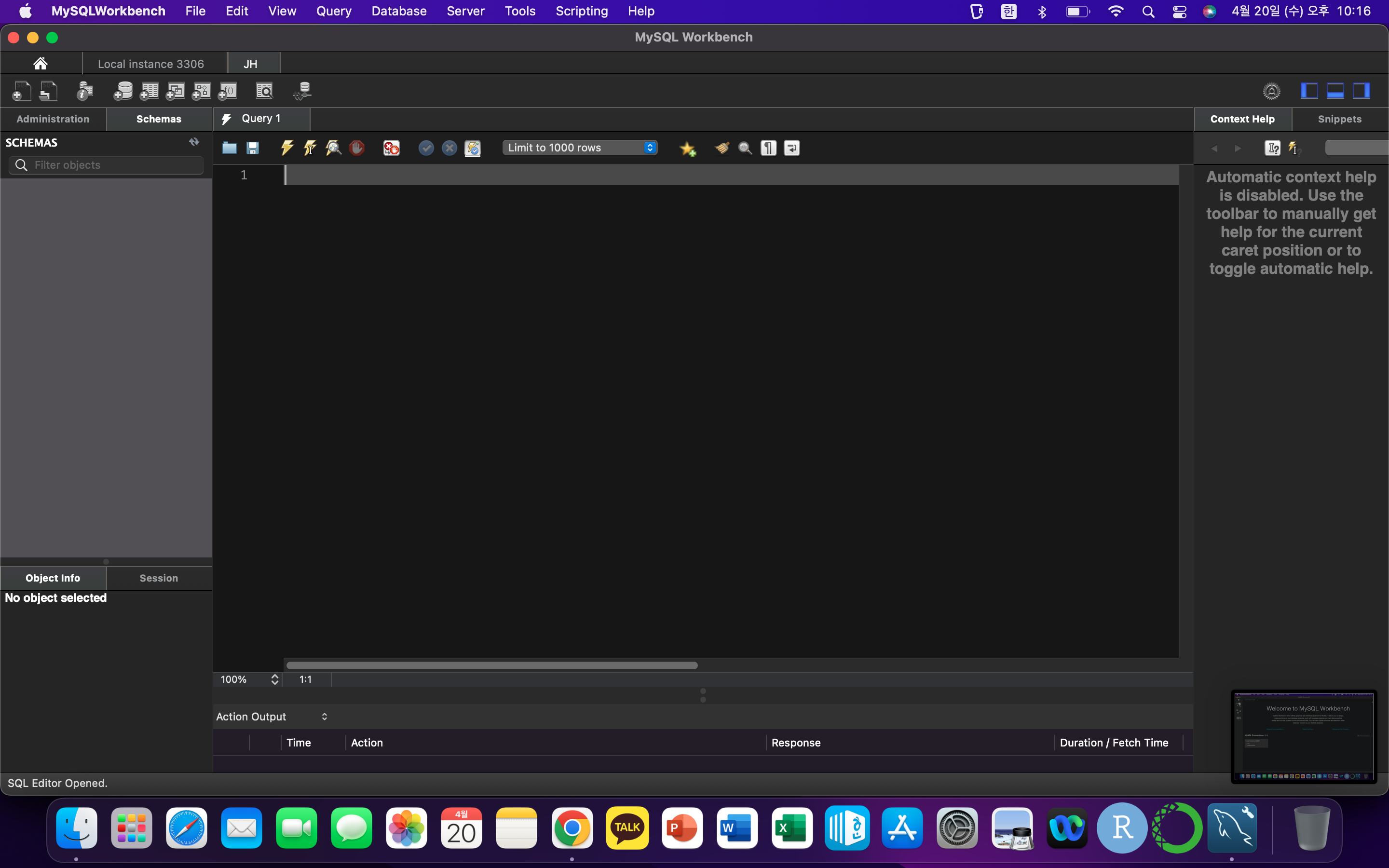Open Action Output type selector

272,717
